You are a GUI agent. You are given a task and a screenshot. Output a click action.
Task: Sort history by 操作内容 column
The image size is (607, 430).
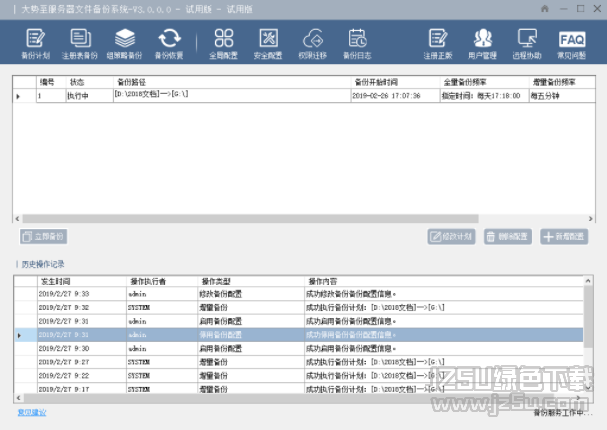coord(444,281)
